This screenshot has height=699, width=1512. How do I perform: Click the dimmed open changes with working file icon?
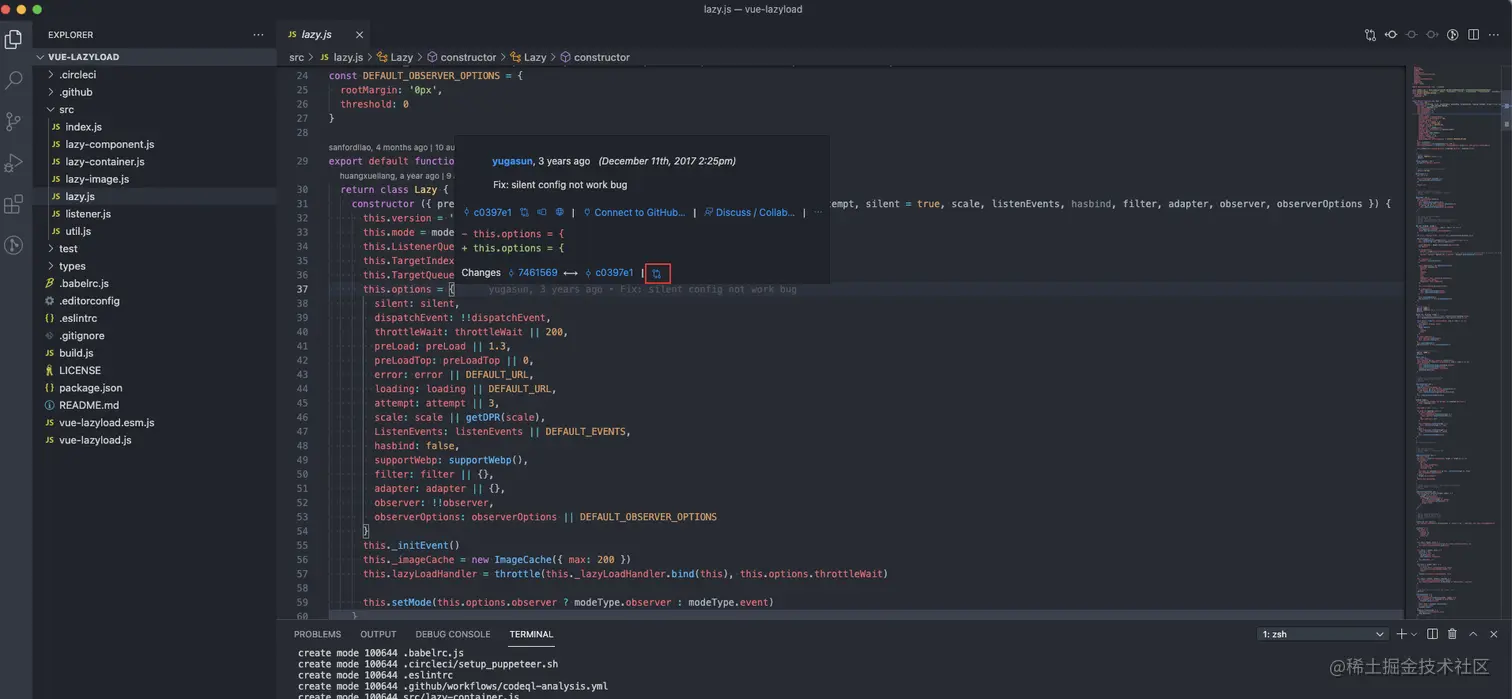click(x=1412, y=35)
